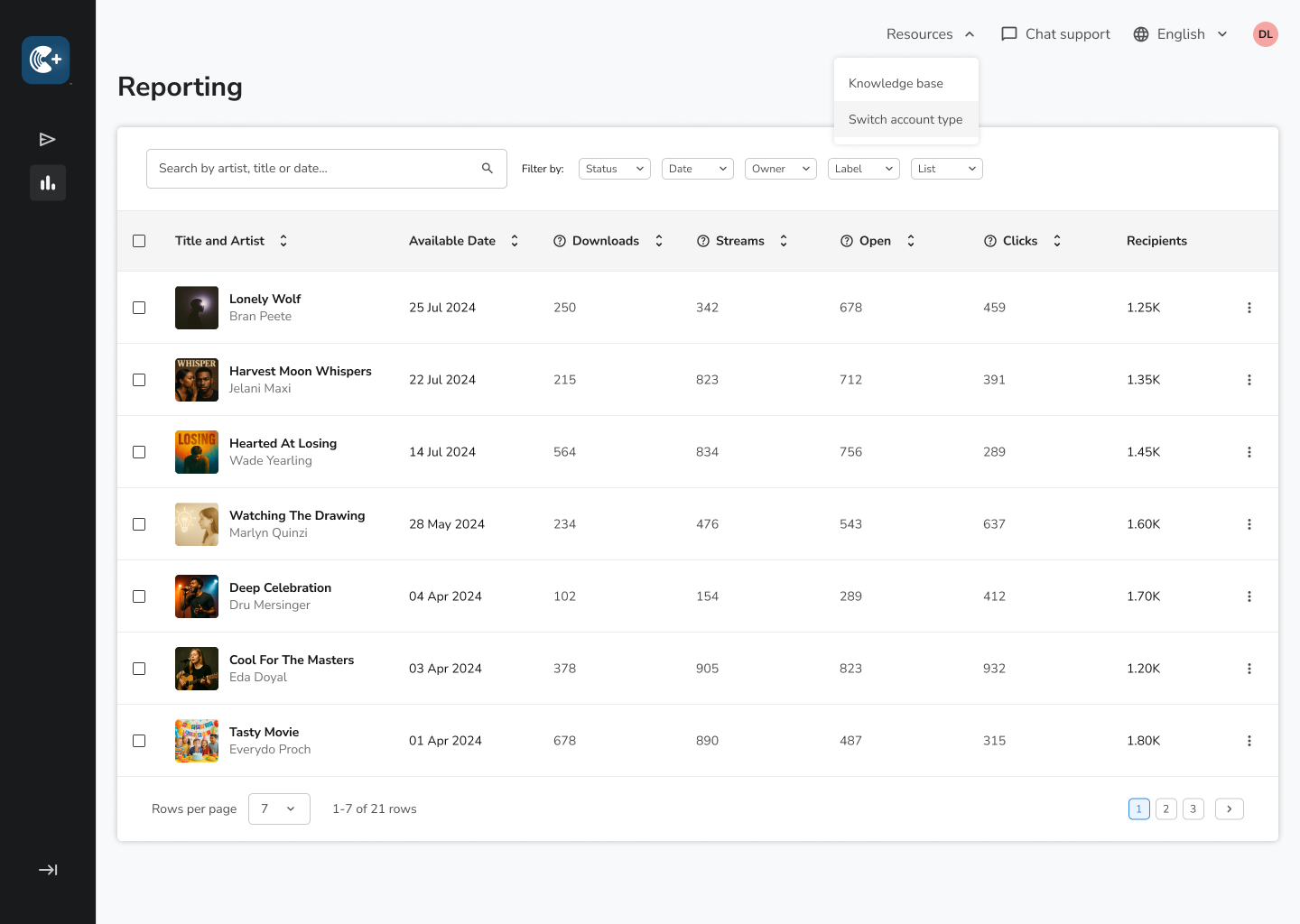
Task: Expand the Status filter dropdown
Action: click(614, 169)
